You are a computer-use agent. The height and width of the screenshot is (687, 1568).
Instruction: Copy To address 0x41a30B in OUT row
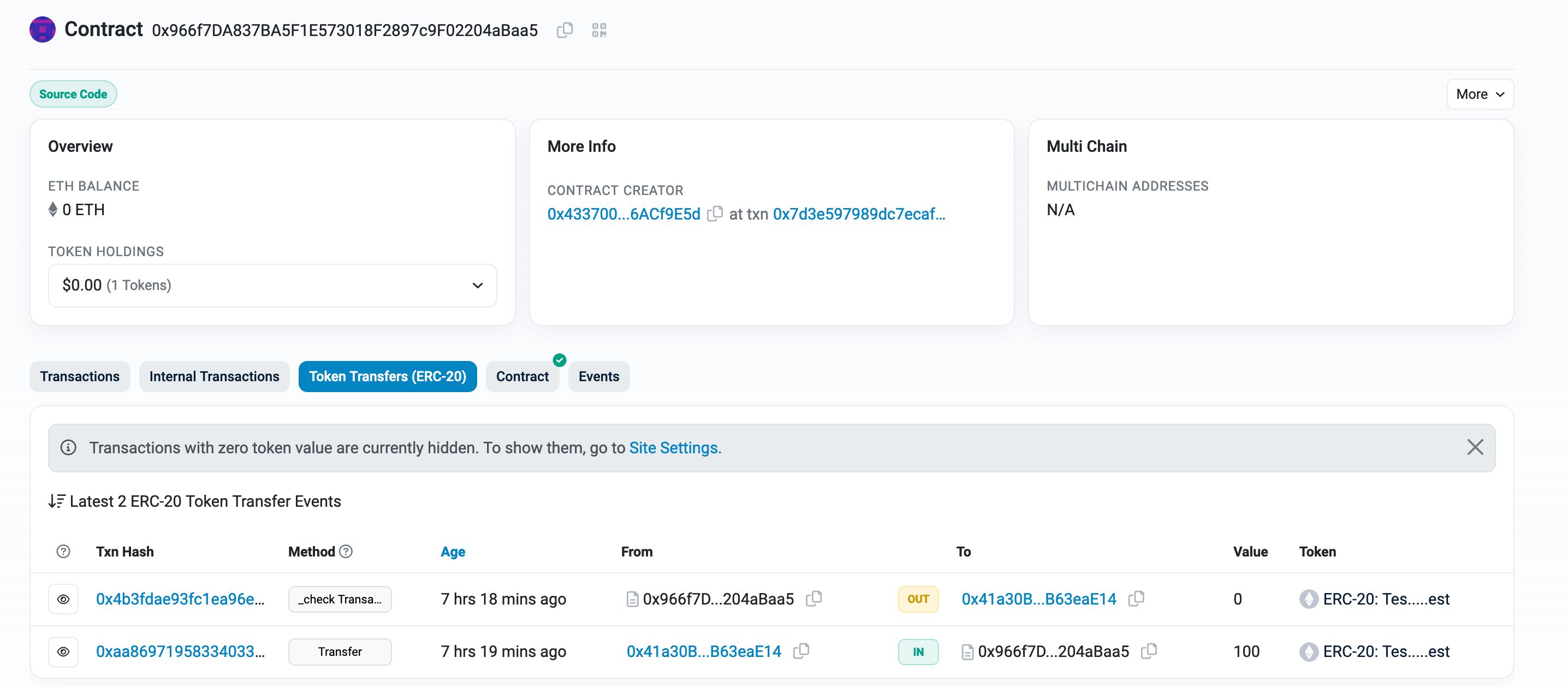coord(1137,599)
